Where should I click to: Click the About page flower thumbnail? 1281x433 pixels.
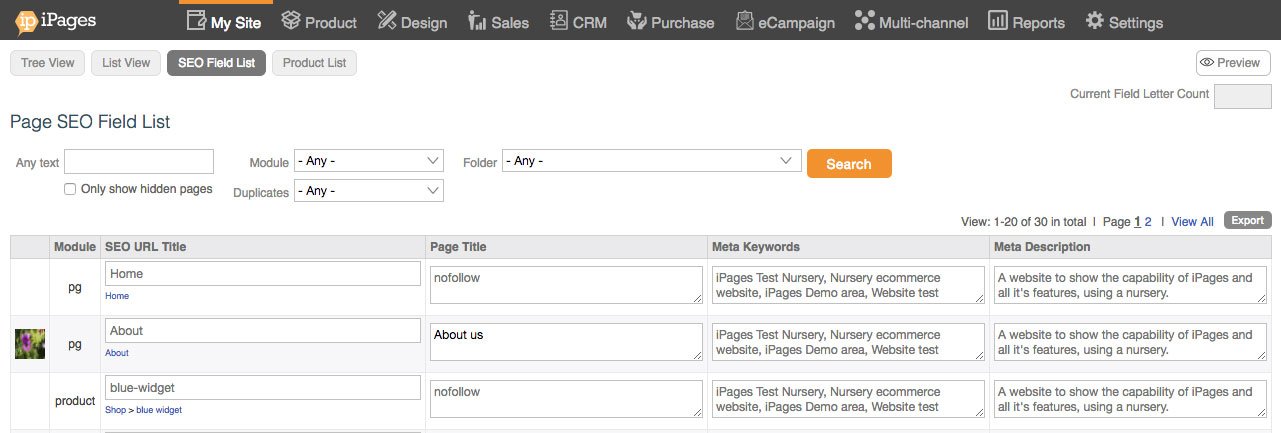click(30, 344)
